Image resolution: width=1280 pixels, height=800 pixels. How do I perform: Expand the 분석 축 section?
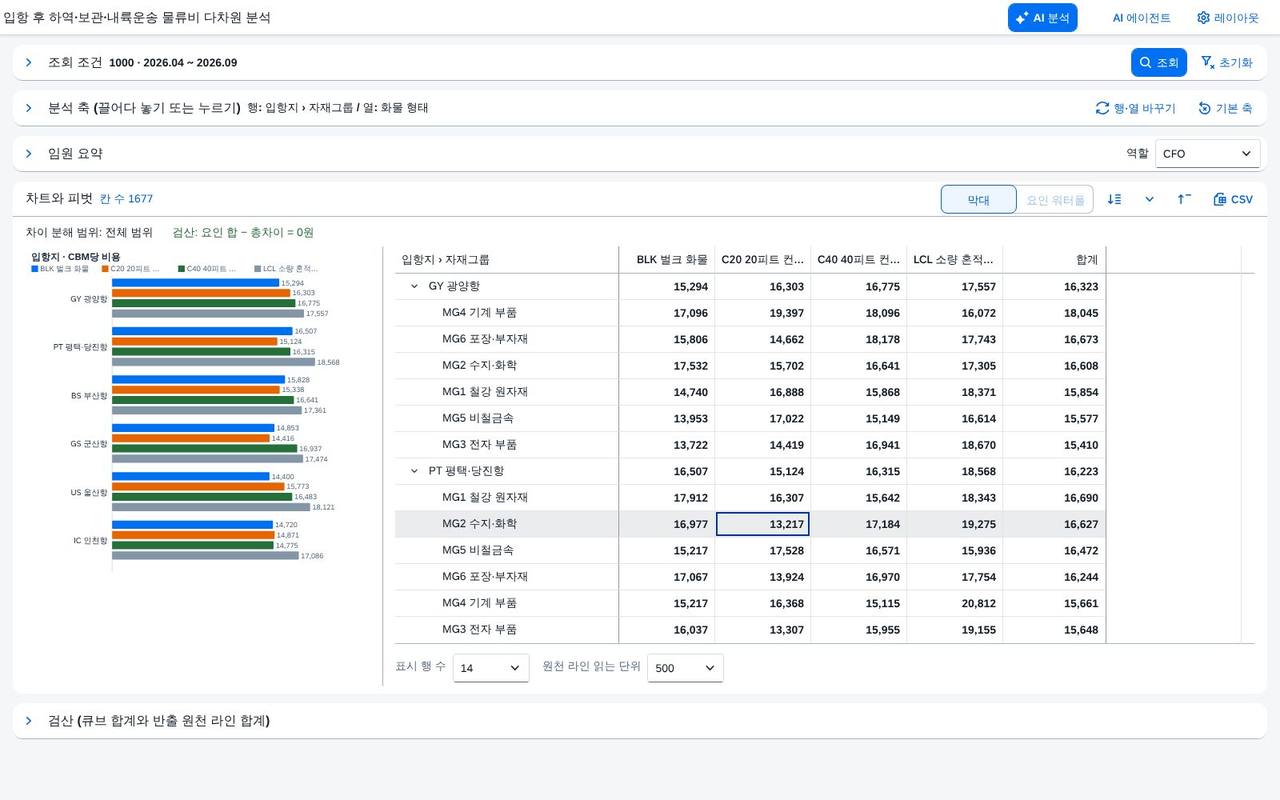[x=29, y=108]
